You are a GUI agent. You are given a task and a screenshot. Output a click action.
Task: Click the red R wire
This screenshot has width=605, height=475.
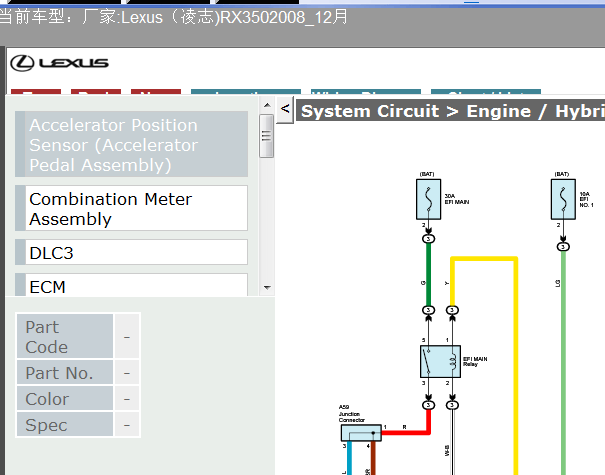click(x=405, y=433)
